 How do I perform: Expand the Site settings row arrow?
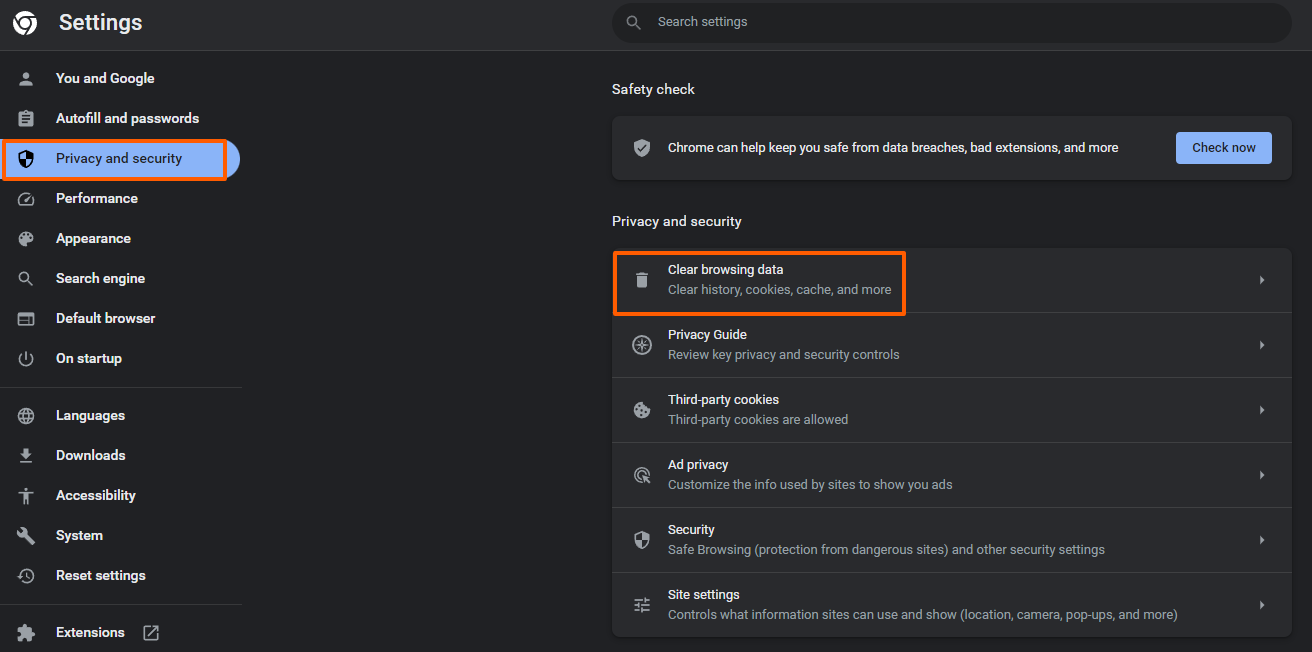[1262, 605]
